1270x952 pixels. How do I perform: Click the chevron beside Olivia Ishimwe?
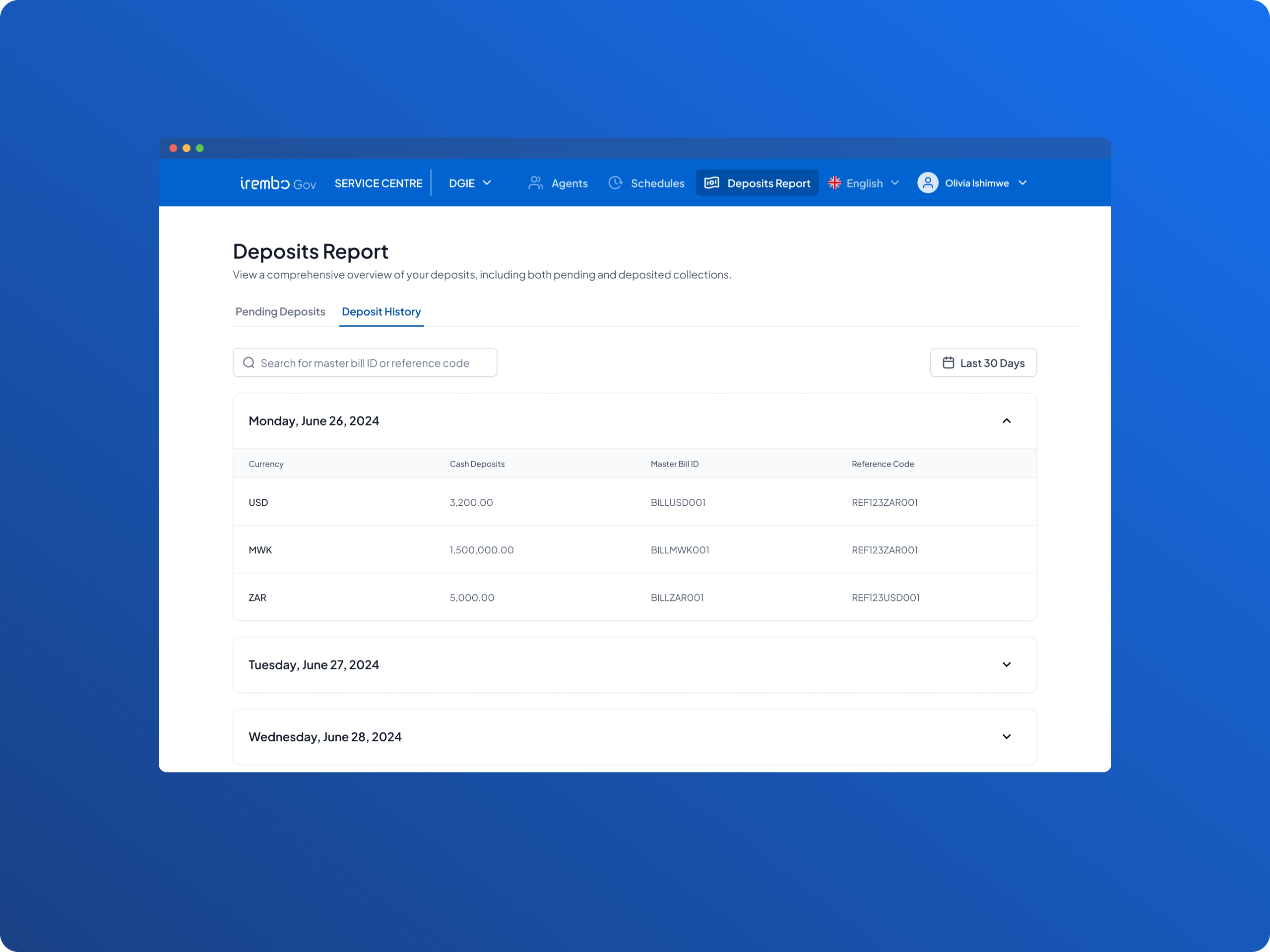[x=1022, y=183]
